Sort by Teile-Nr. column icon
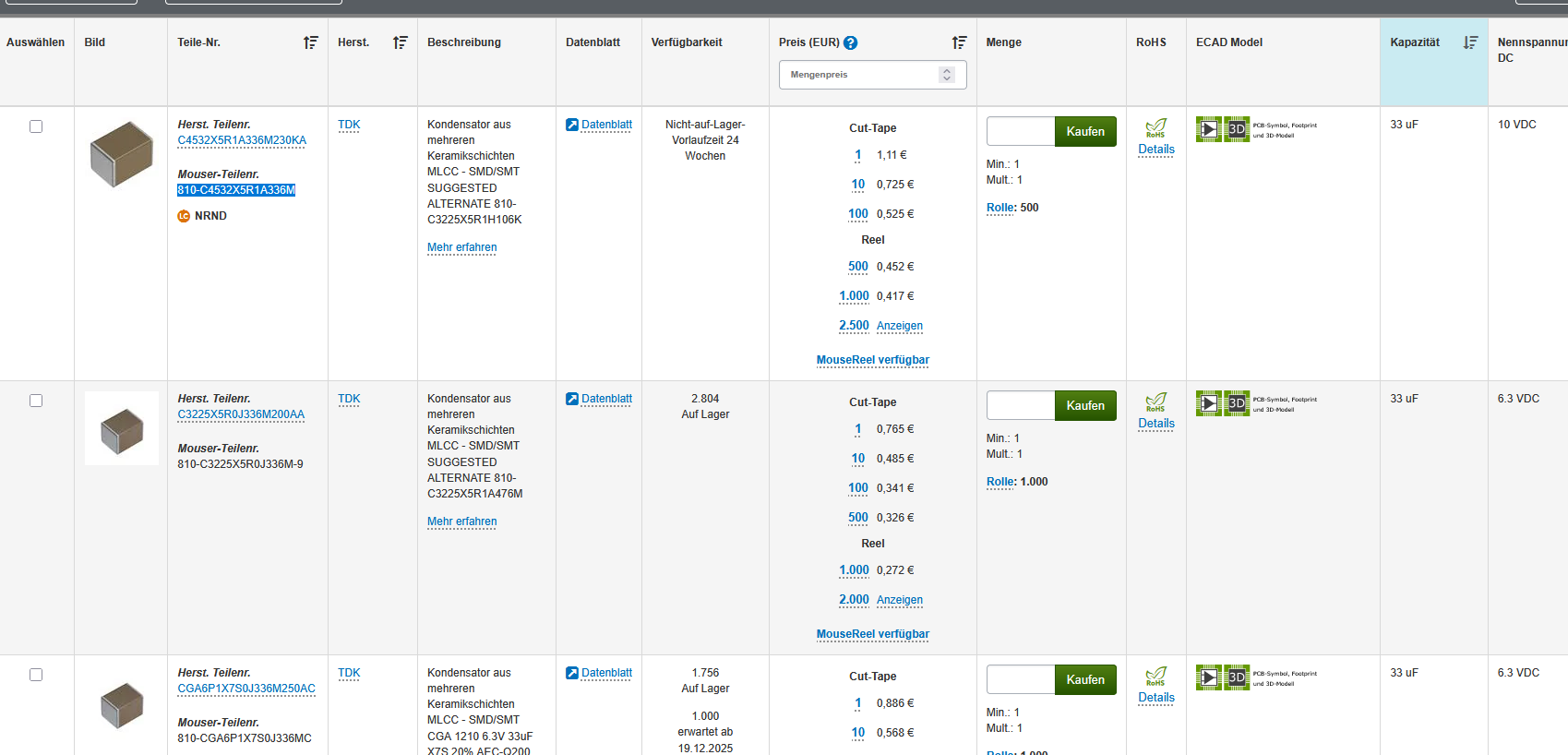Screen dimensions: 1568x755 point(311,42)
